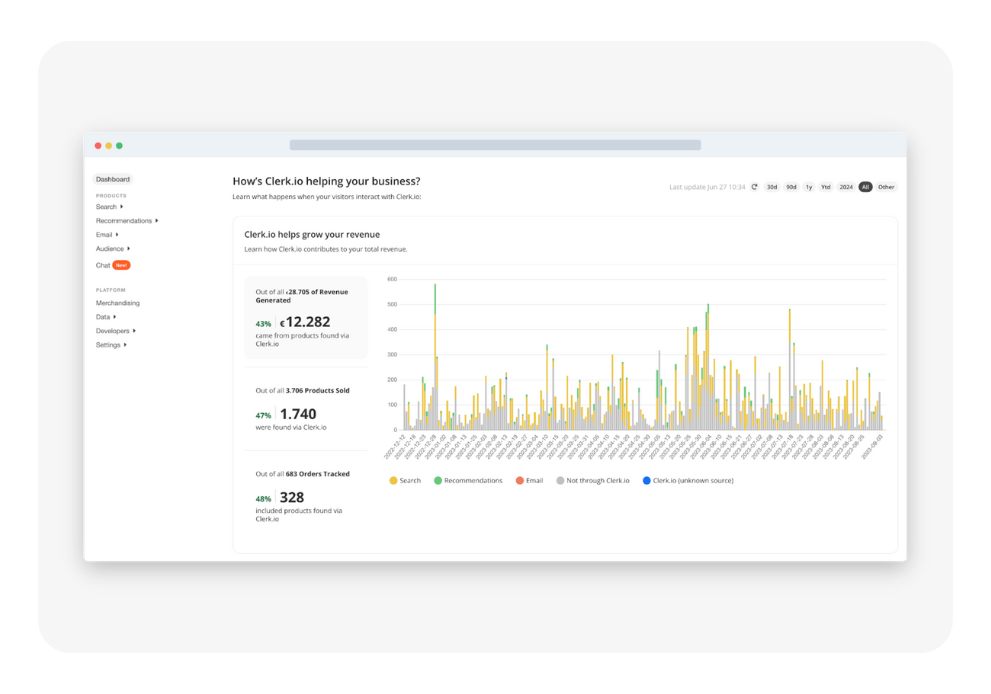Expand the Search menu in the sidebar
The height and width of the screenshot is (694, 991).
(106, 206)
